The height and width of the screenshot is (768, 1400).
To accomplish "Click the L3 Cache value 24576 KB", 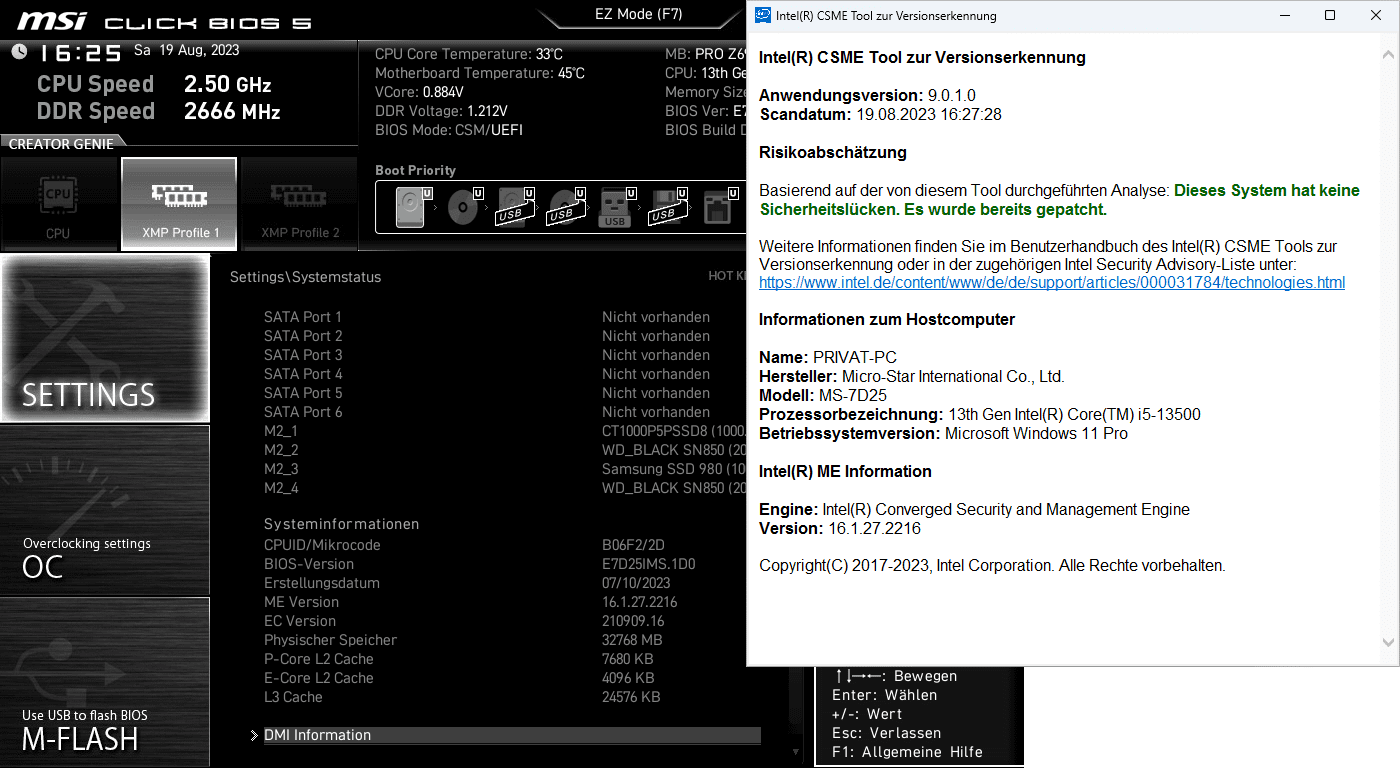I will 631,697.
